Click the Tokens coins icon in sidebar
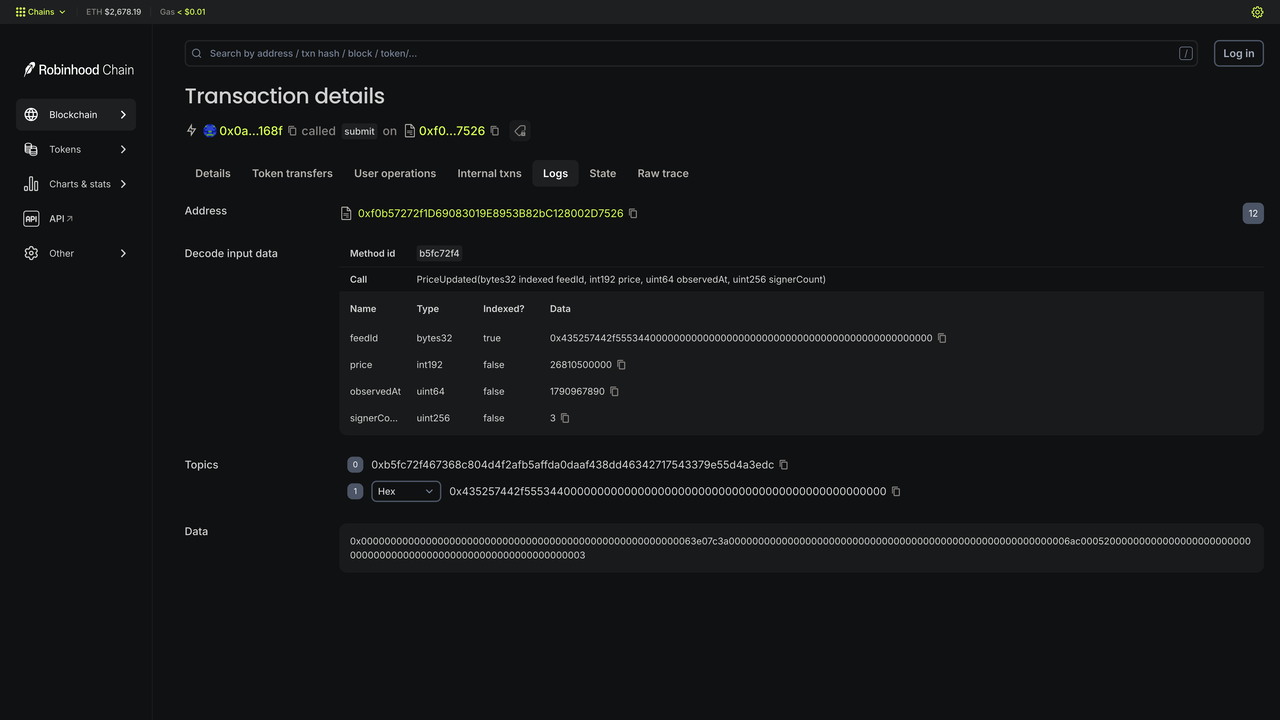Screen dimensions: 1280x720 click(31, 149)
